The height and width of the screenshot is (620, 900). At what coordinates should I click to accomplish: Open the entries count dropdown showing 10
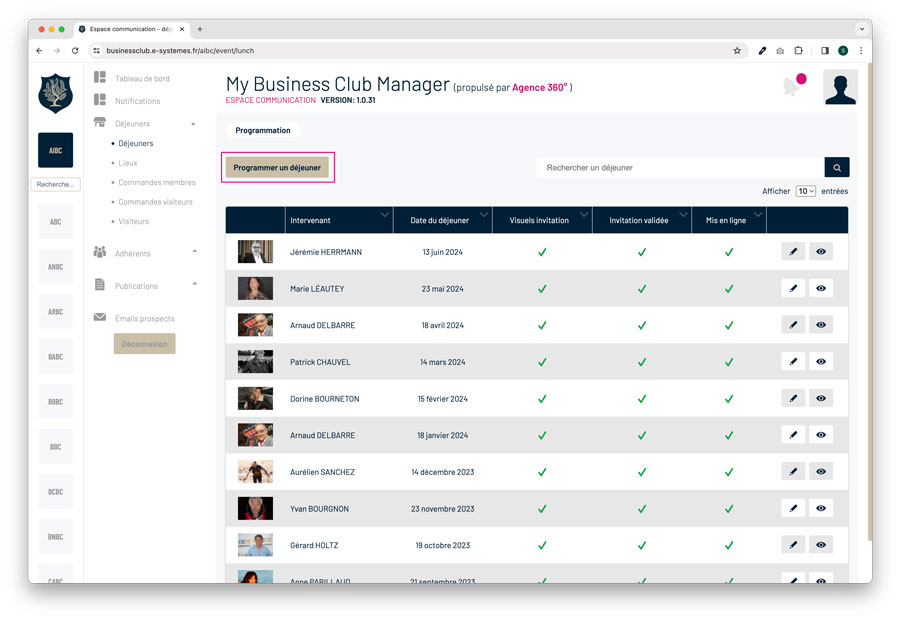pos(805,191)
